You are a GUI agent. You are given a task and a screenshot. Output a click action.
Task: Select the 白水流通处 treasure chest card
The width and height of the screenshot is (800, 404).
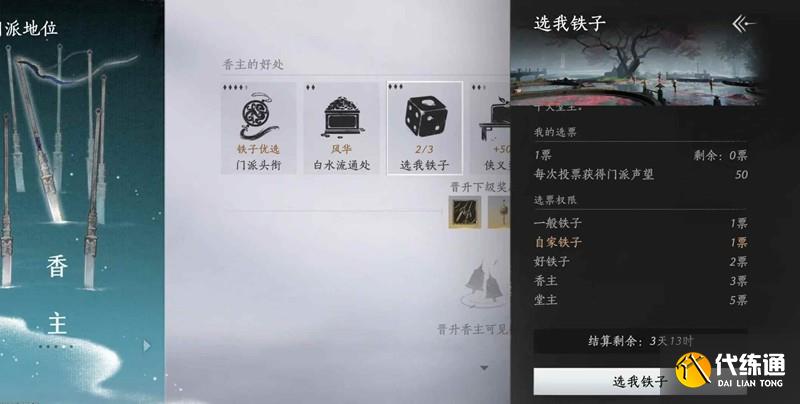pos(341,129)
